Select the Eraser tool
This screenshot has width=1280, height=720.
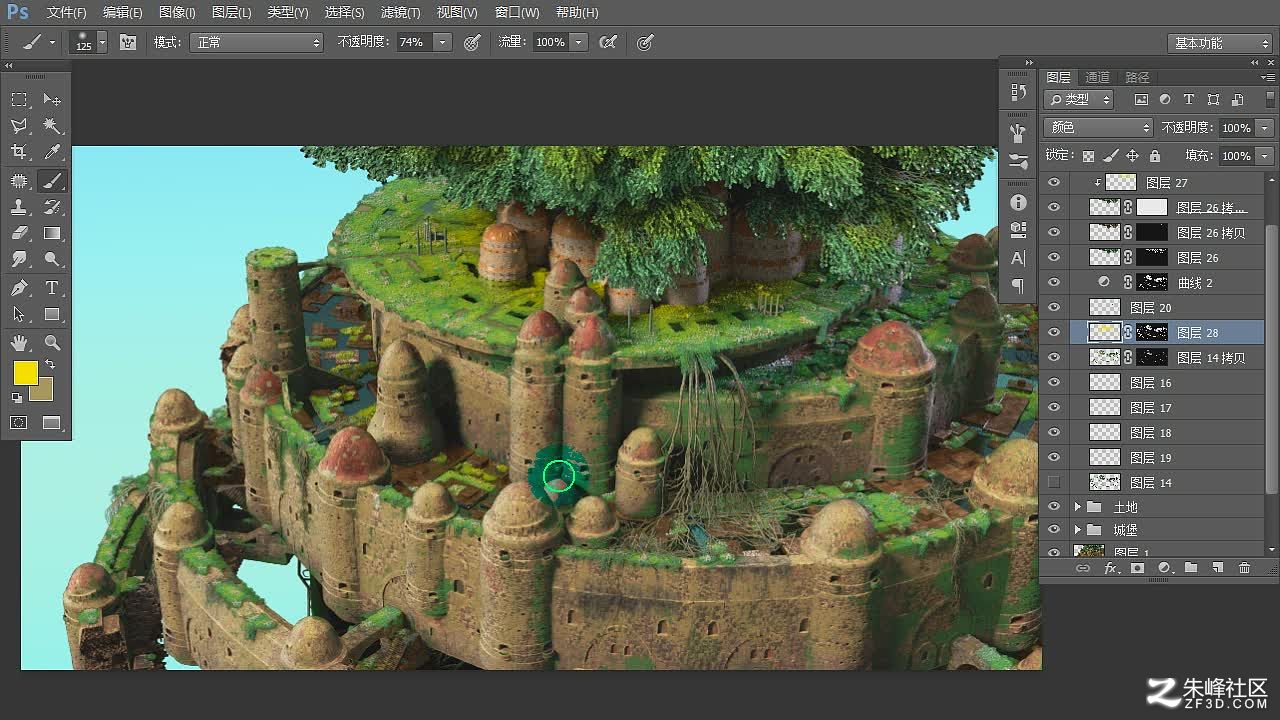point(19,233)
